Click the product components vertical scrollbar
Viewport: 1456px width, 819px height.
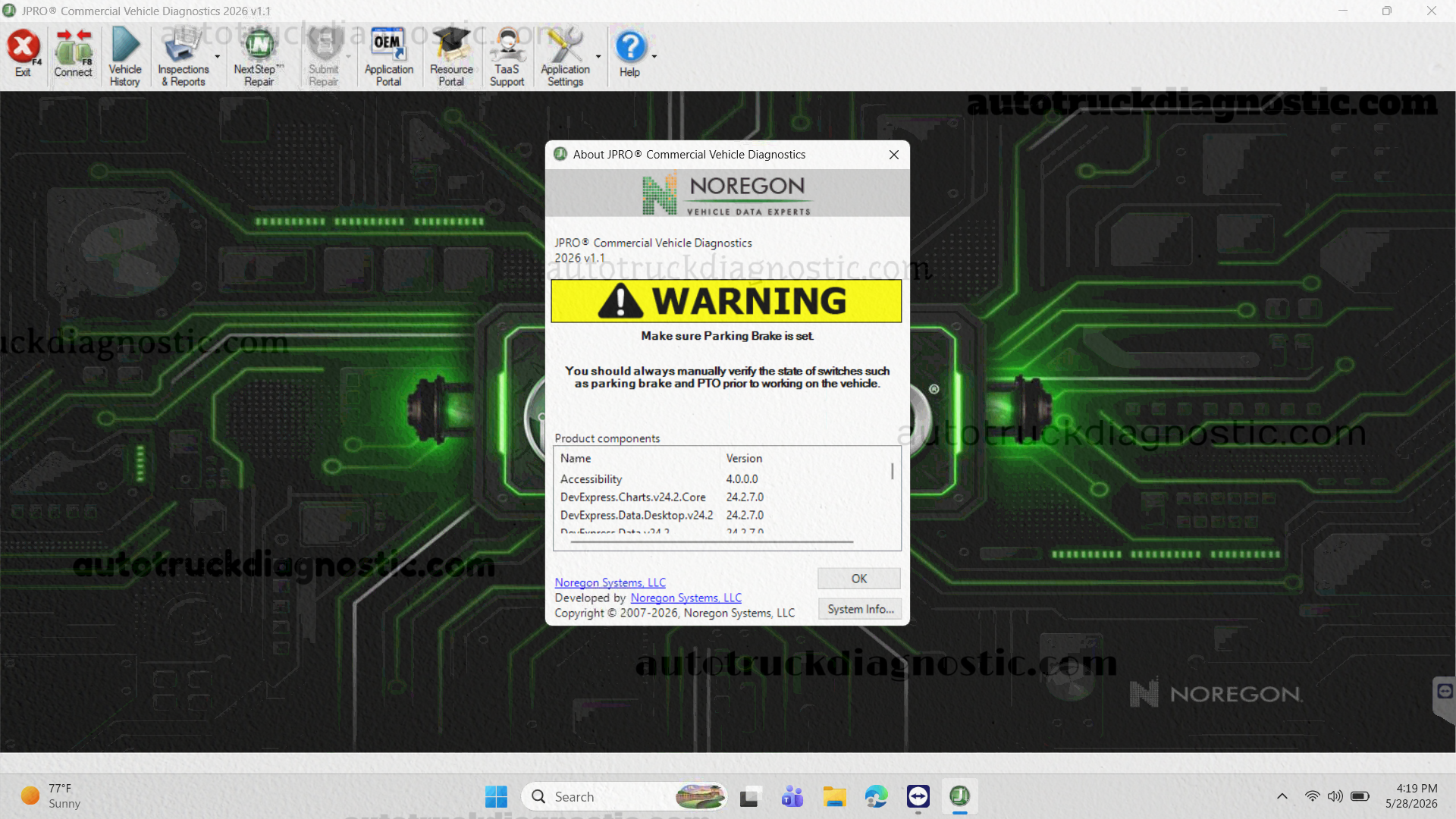coord(893,471)
